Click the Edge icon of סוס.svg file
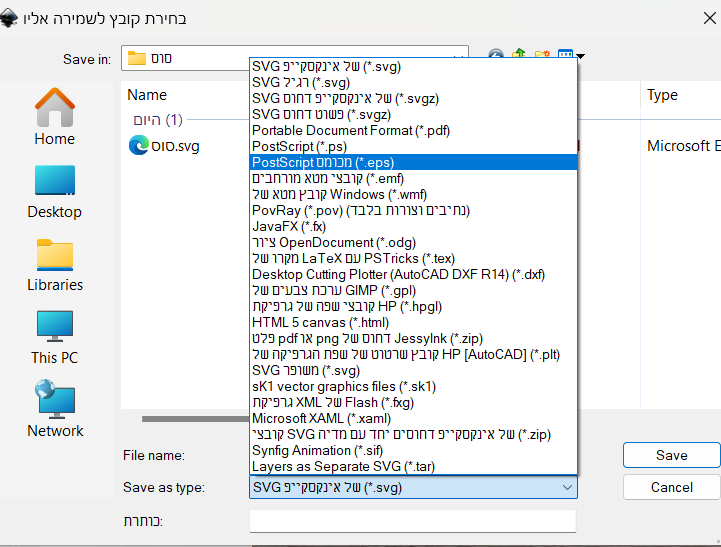This screenshot has width=721, height=547. pos(138,146)
